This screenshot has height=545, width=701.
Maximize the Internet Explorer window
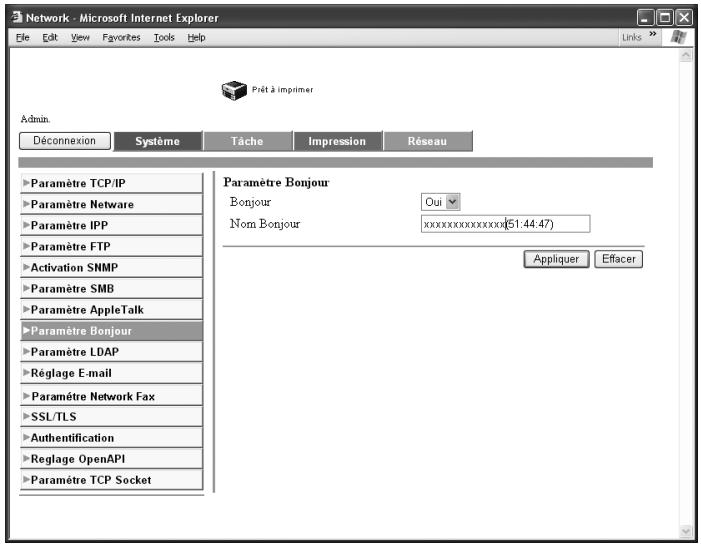point(665,18)
